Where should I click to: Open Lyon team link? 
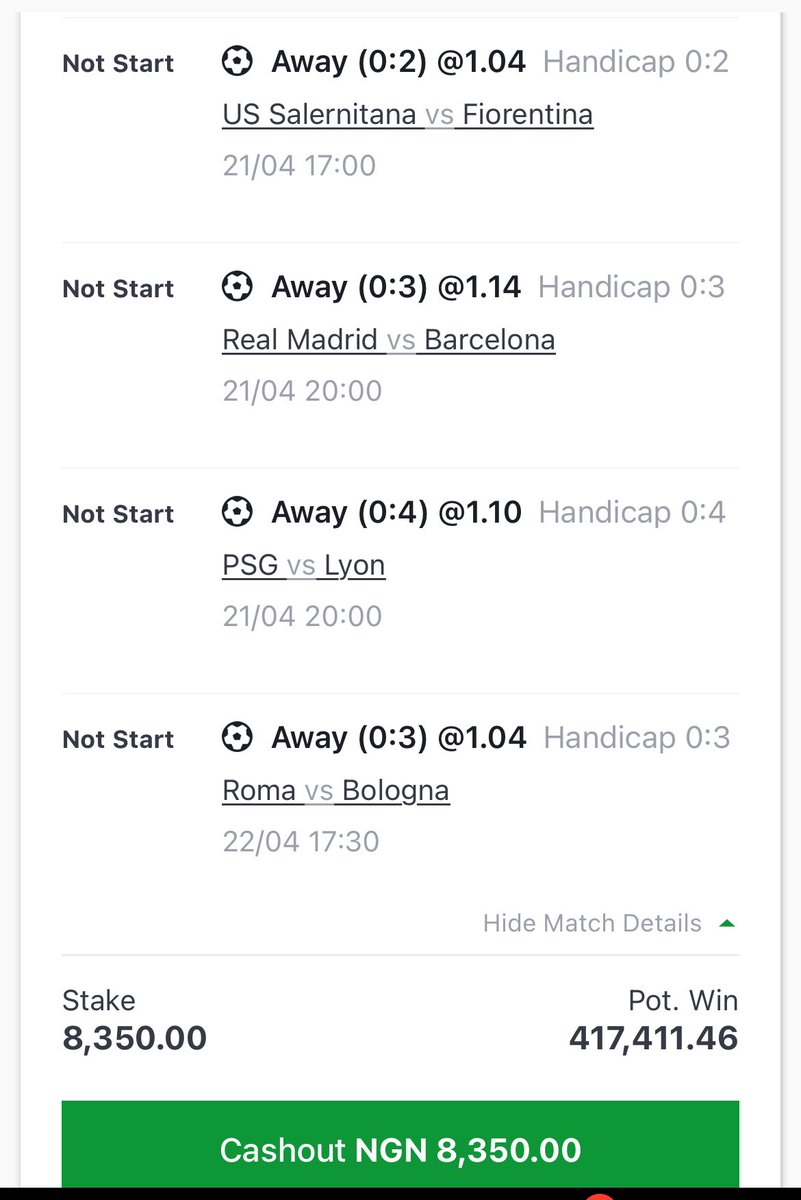[355, 565]
